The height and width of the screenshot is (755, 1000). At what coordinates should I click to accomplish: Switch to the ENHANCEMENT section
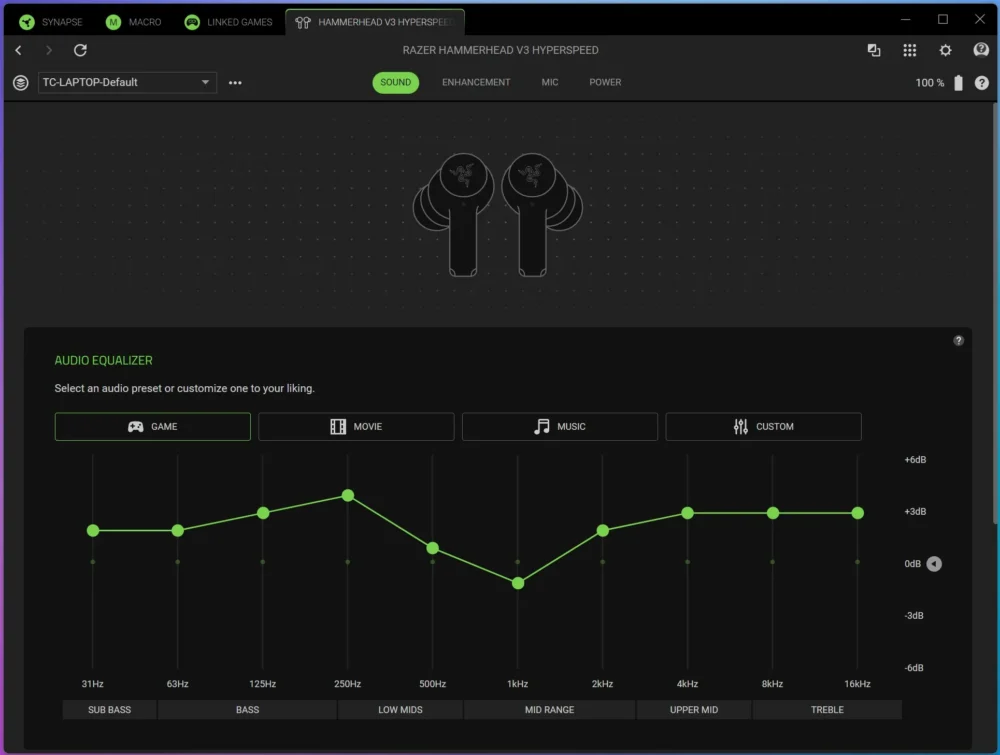(x=476, y=82)
